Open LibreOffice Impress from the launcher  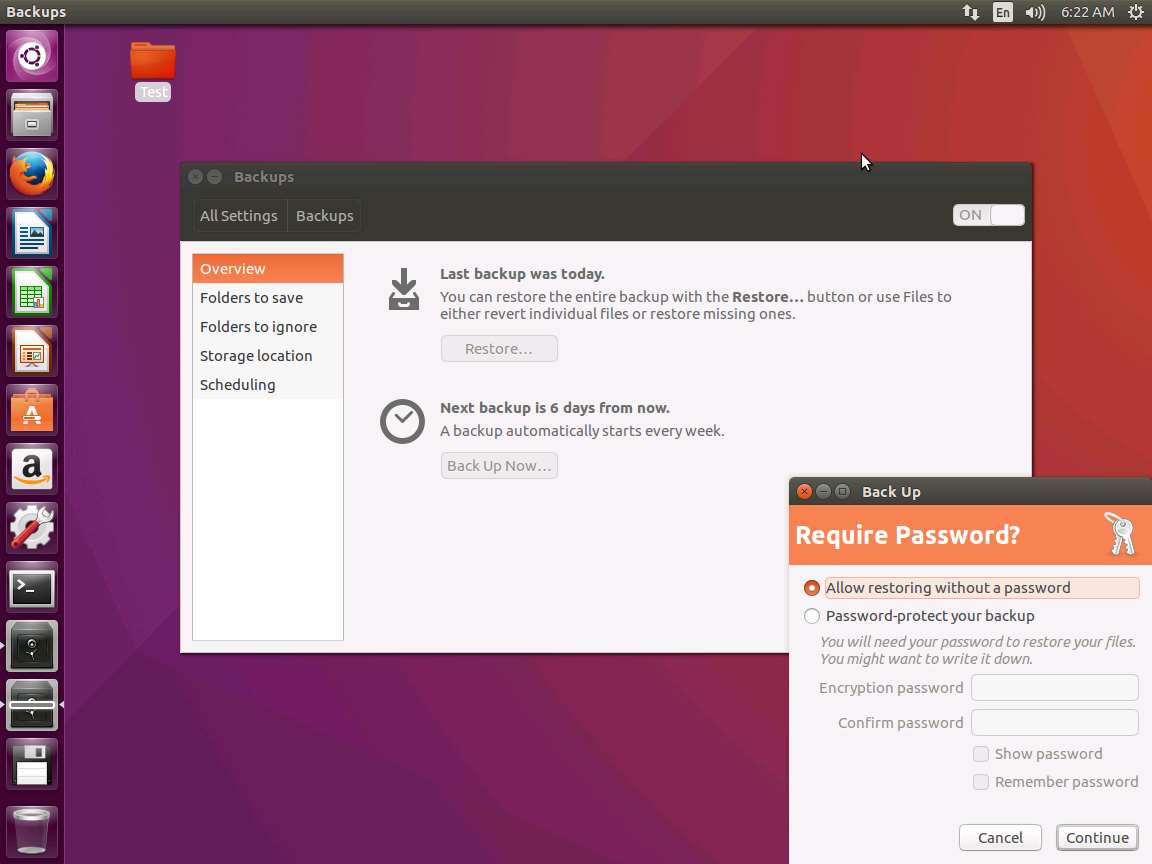(x=32, y=351)
